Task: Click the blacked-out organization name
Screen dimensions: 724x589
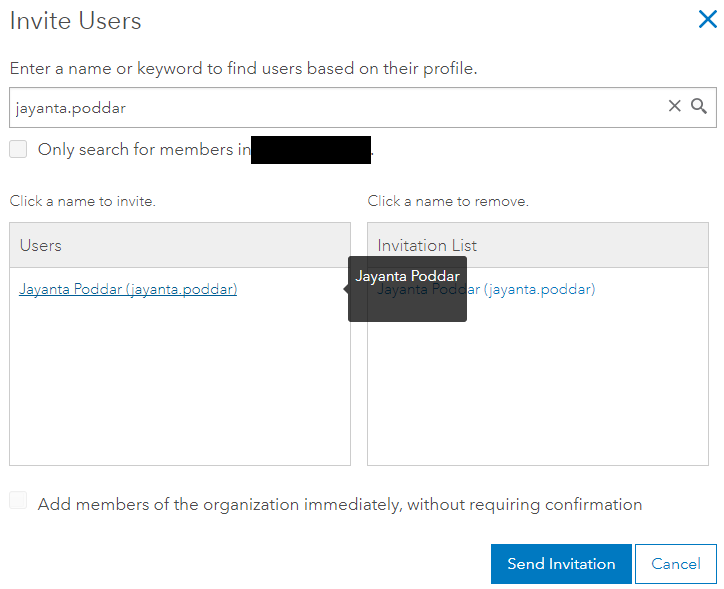Action: pyautogui.click(x=311, y=150)
